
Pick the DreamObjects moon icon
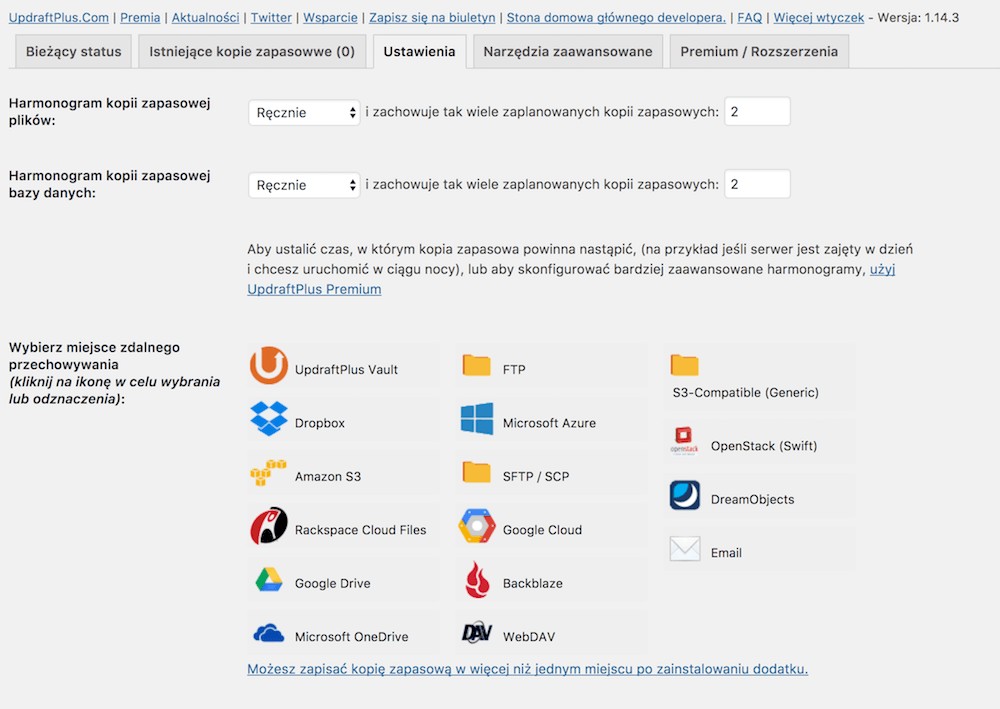pyautogui.click(x=684, y=495)
